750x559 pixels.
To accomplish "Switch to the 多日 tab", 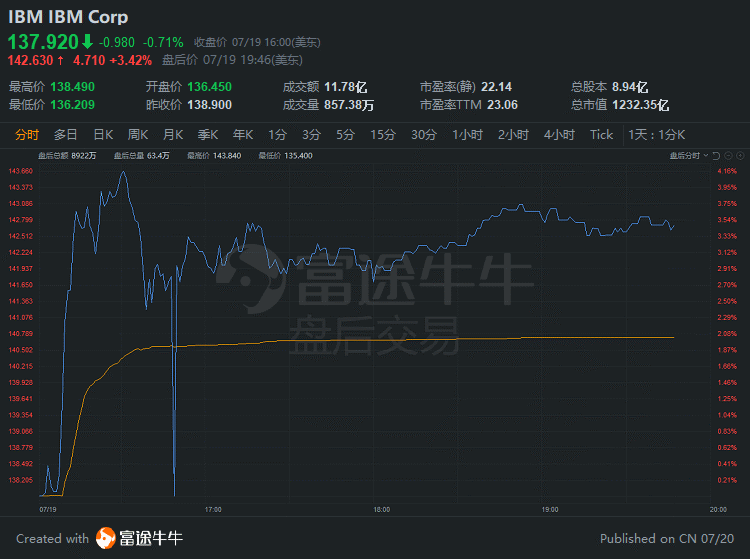I will pos(66,135).
